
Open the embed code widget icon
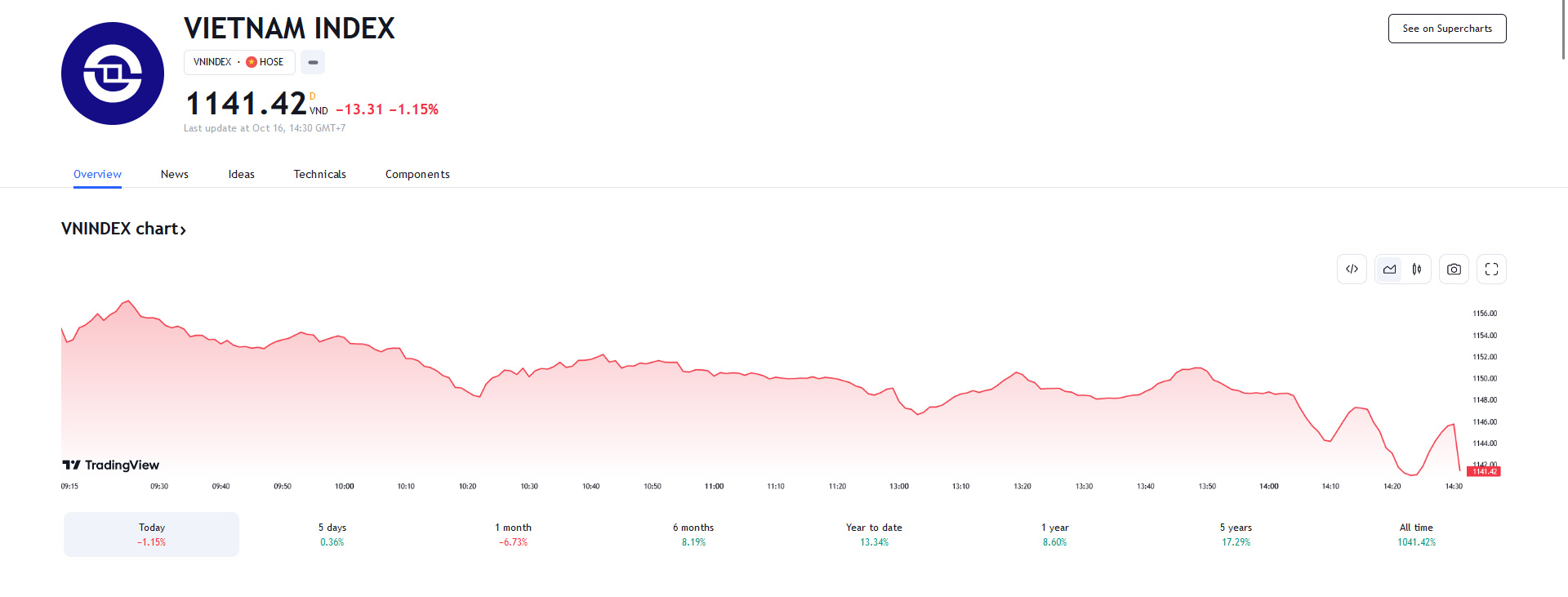tap(1352, 270)
